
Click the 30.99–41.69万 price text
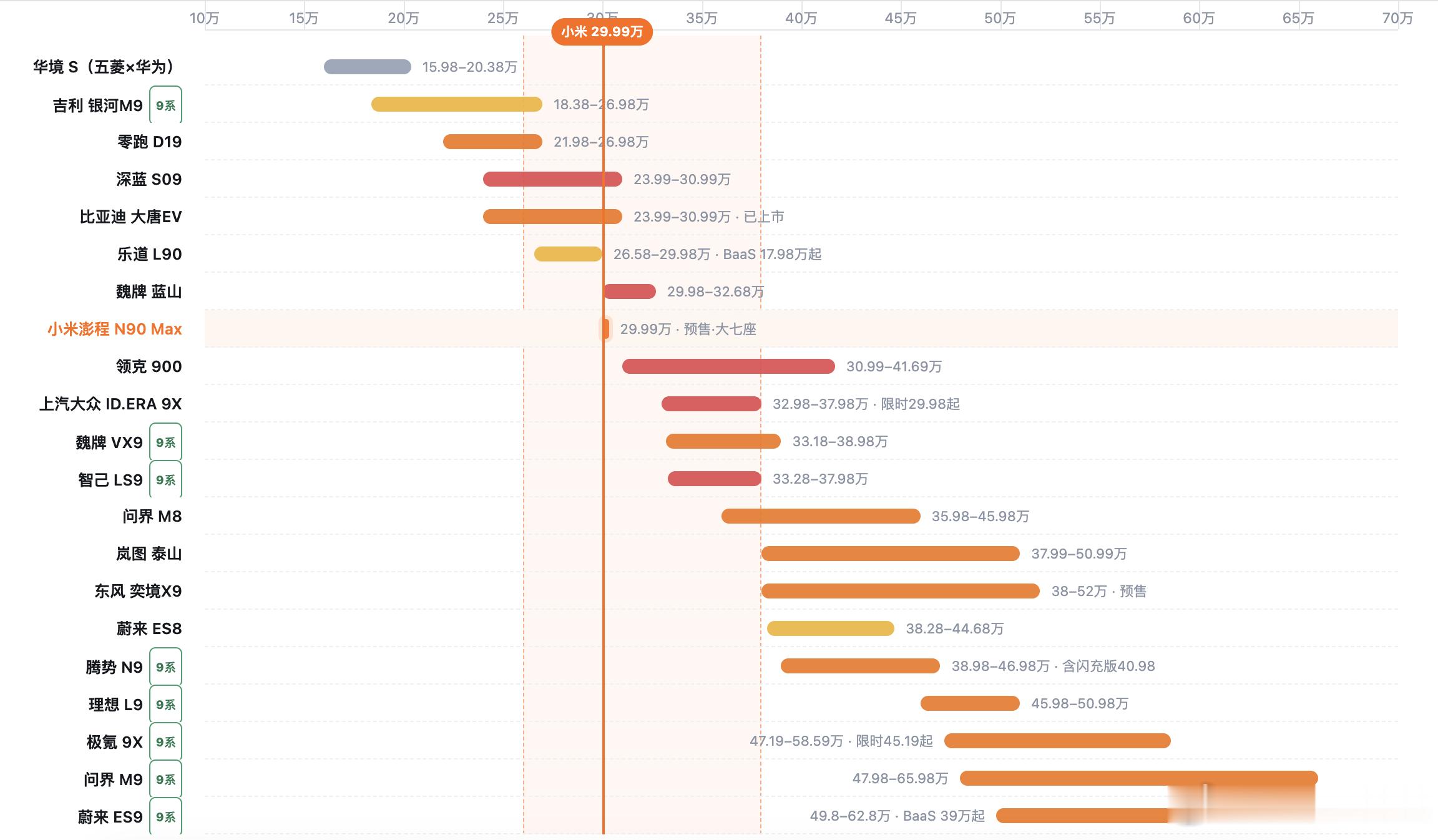[894, 366]
